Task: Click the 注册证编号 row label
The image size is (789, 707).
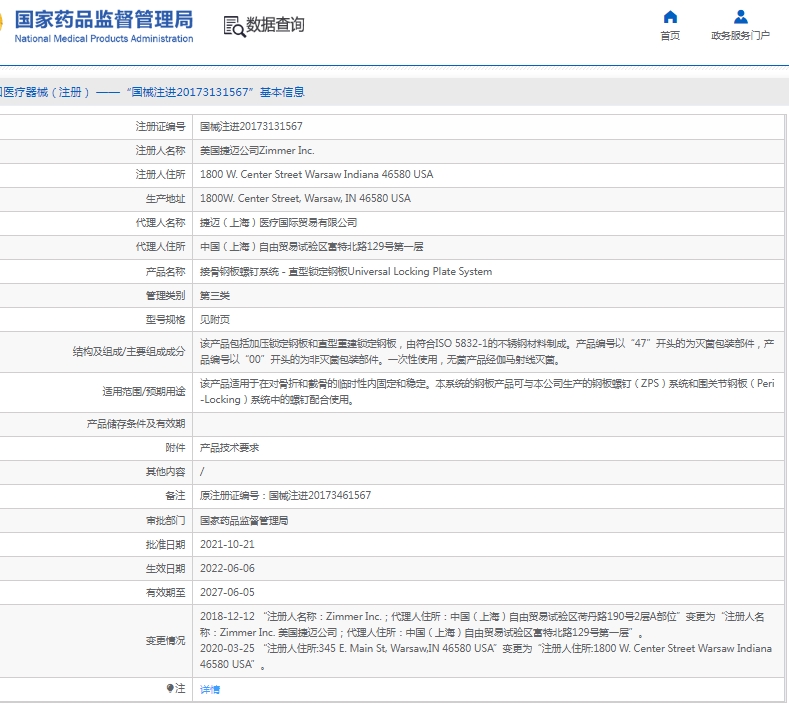Action: click(161, 126)
